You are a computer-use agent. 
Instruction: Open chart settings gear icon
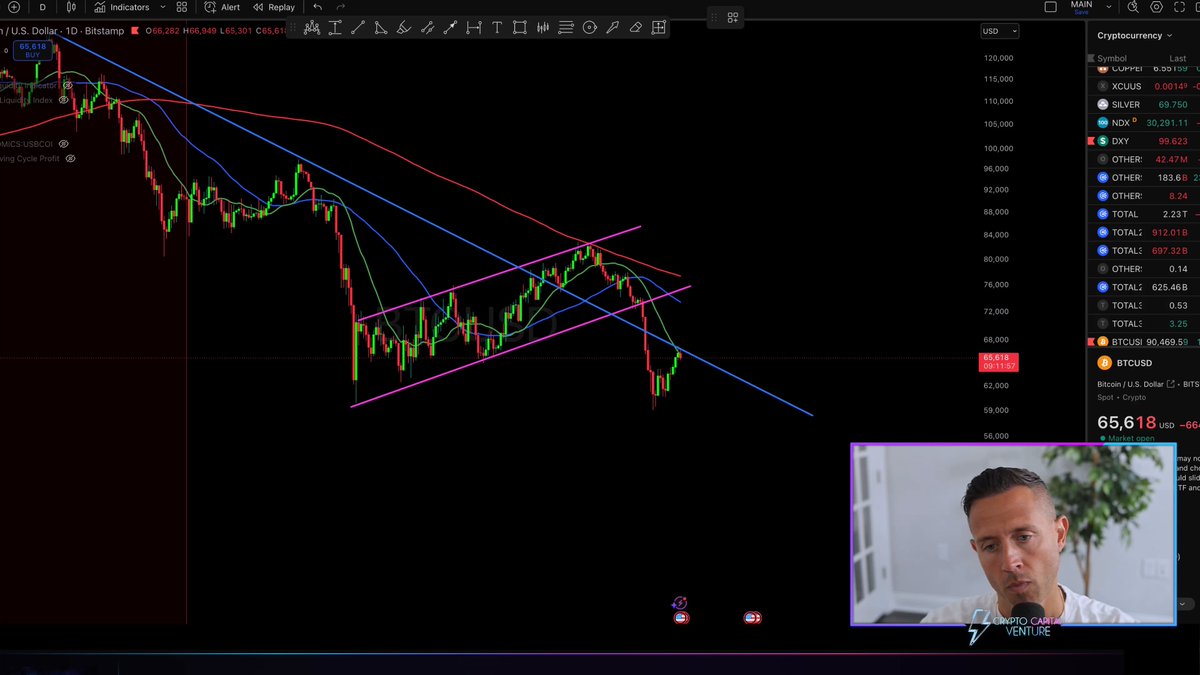click(1157, 7)
